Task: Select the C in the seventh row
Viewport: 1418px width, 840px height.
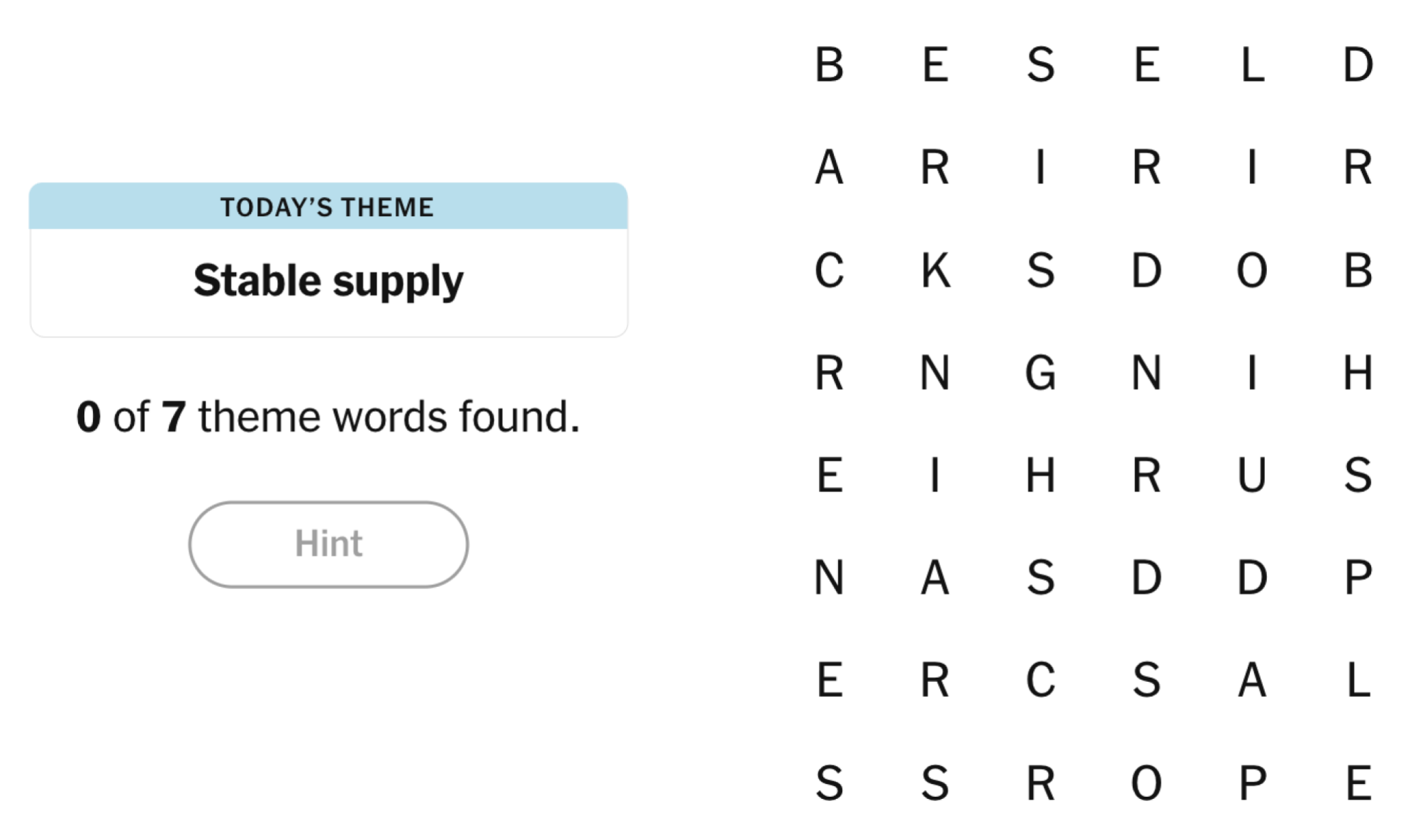Action: coord(1042,681)
